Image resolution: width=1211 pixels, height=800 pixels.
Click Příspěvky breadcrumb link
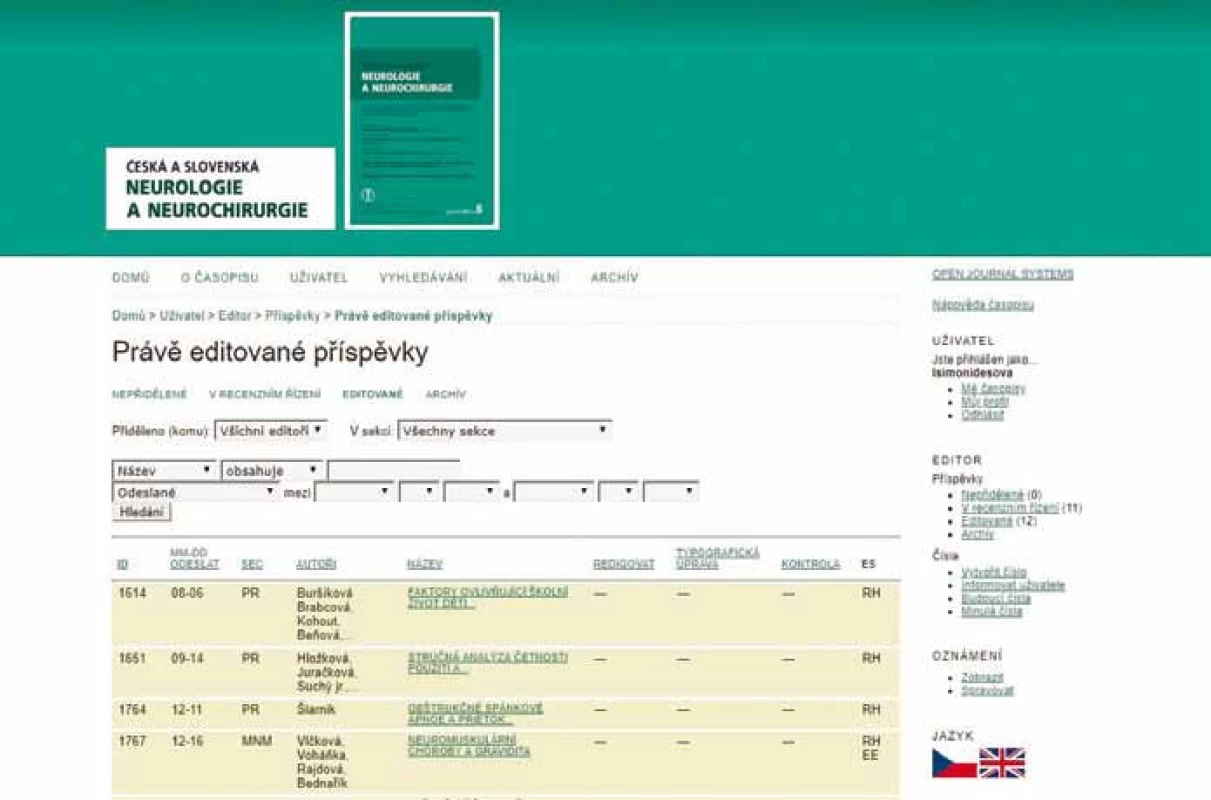(292, 316)
